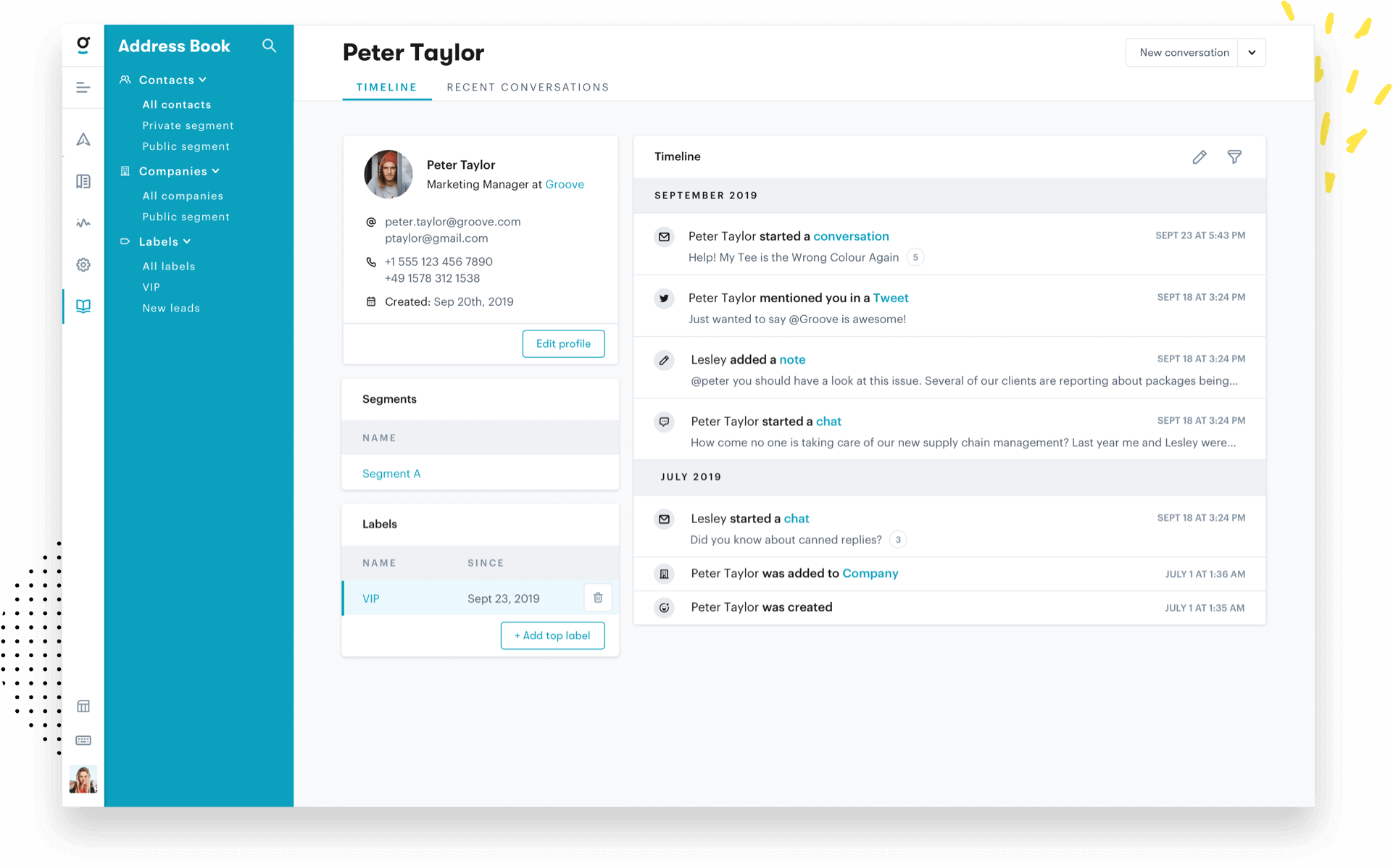Select the RECENT CONVERSATIONS tab
Image resolution: width=1393 pixels, height=868 pixels.
coord(528,87)
